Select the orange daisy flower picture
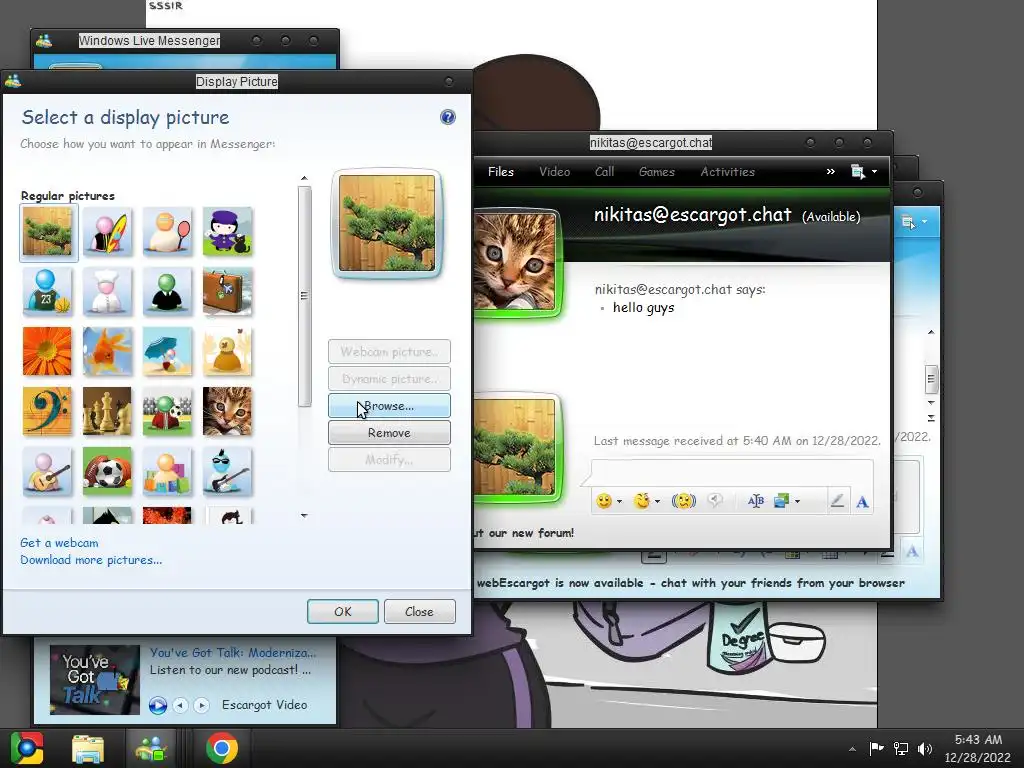 pos(48,352)
